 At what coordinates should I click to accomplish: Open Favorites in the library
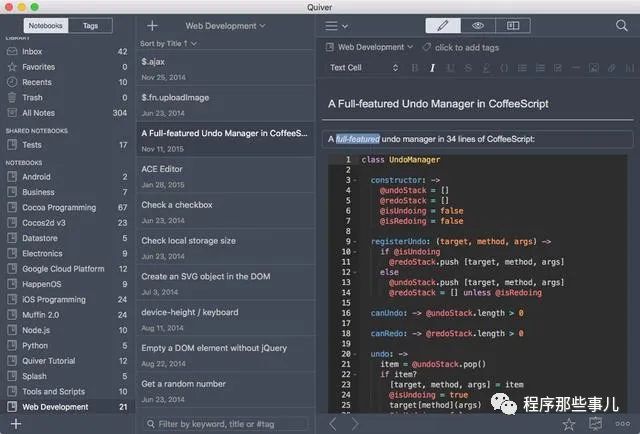[x=67, y=67]
